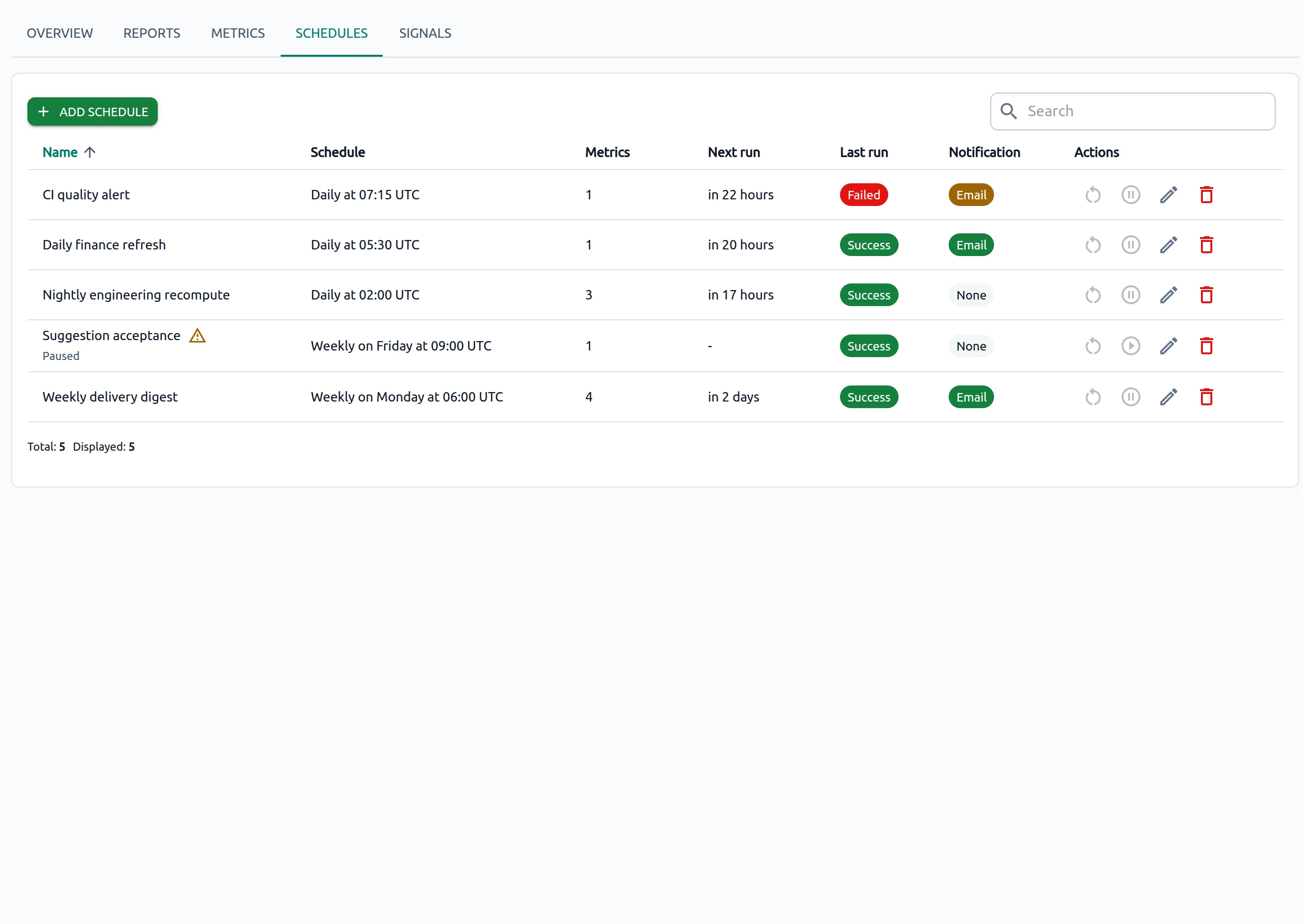
Task: Delete Daily finance refresh schedule
Action: [x=1206, y=245]
